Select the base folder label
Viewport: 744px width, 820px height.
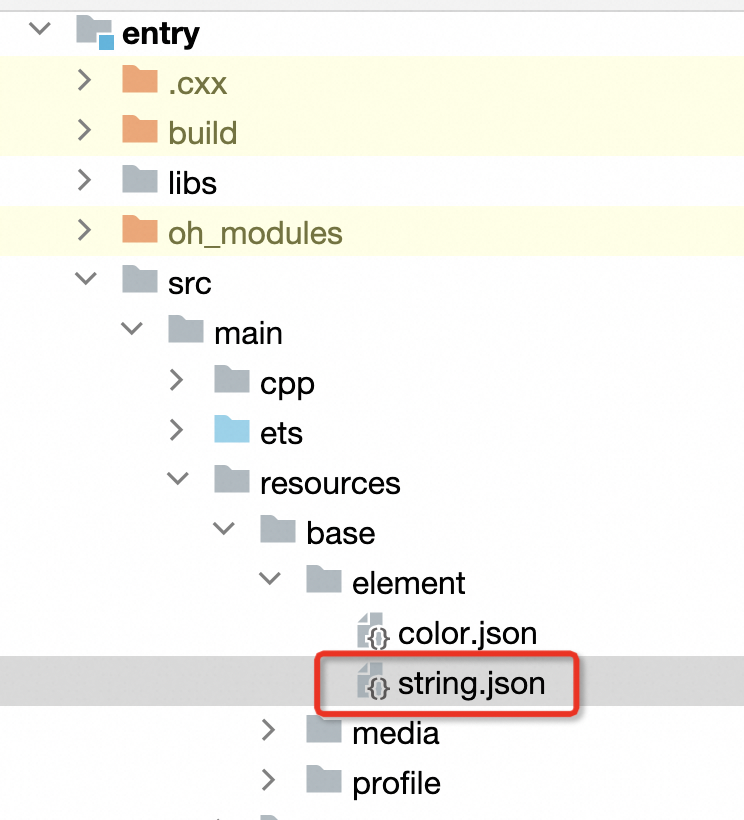pos(341,533)
